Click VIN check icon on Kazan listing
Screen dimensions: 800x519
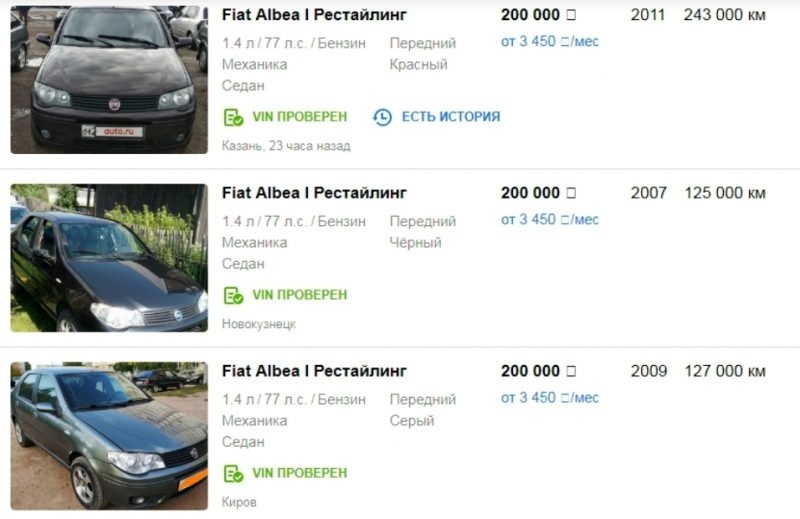point(233,117)
